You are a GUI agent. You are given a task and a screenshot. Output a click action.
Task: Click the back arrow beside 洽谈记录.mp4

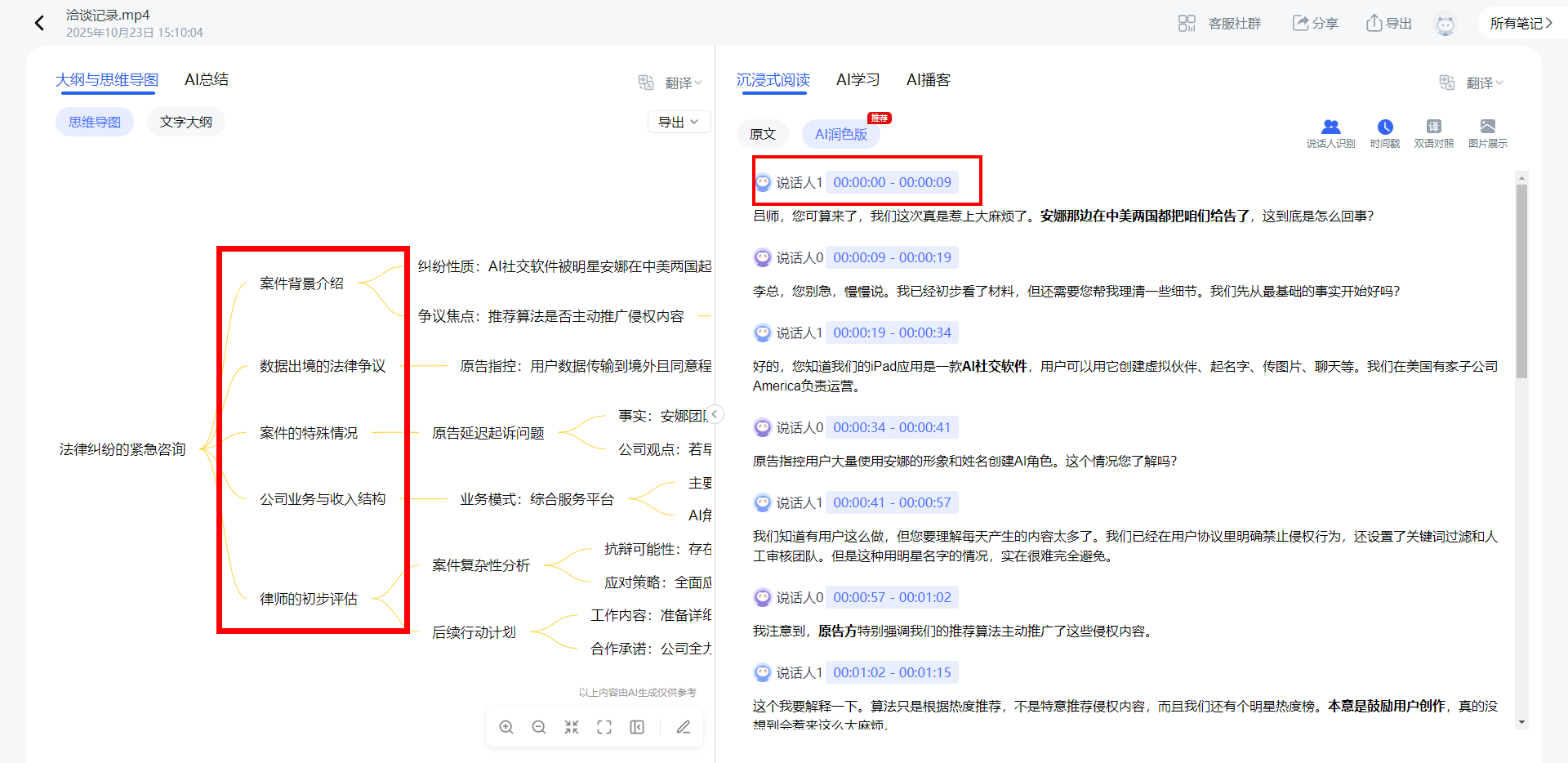pos(39,23)
